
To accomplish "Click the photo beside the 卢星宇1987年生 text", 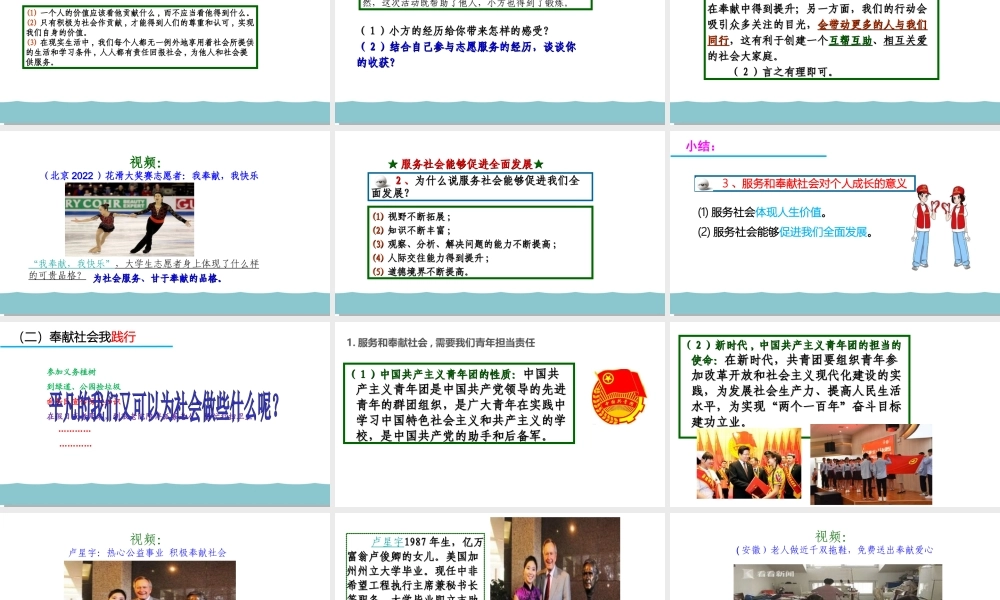I will (x=555, y=559).
